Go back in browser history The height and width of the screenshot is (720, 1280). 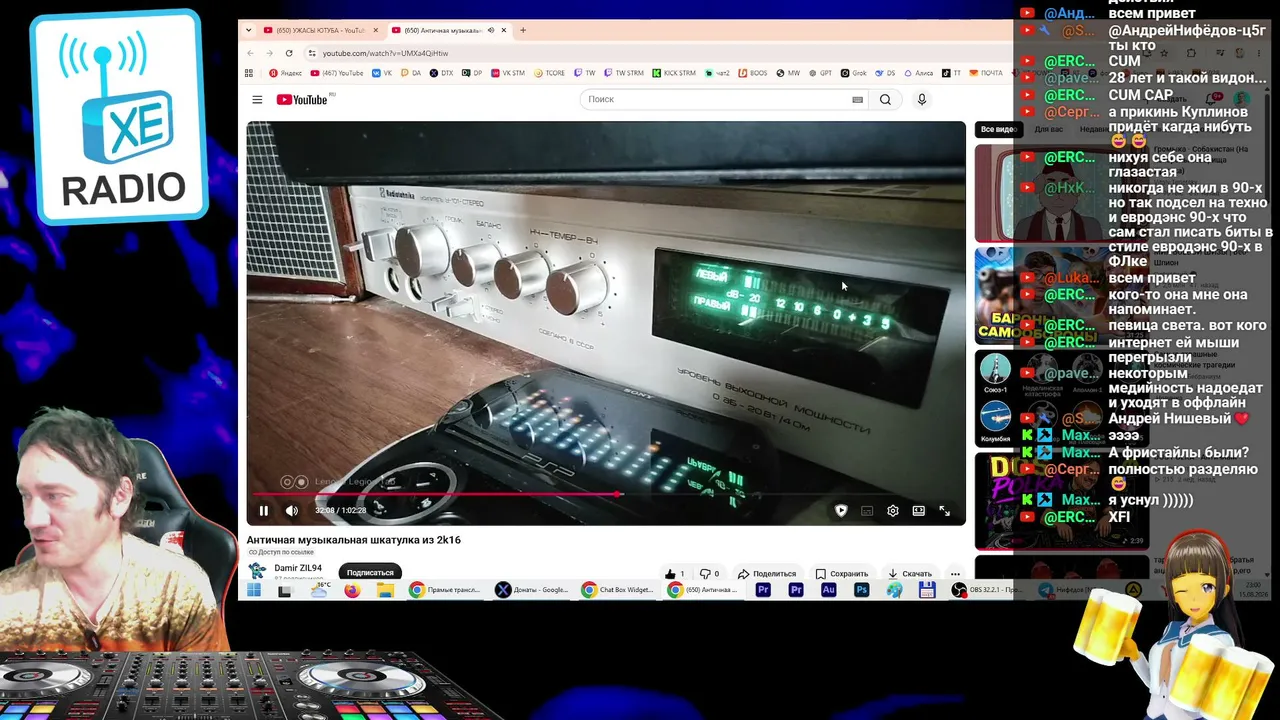pos(250,53)
